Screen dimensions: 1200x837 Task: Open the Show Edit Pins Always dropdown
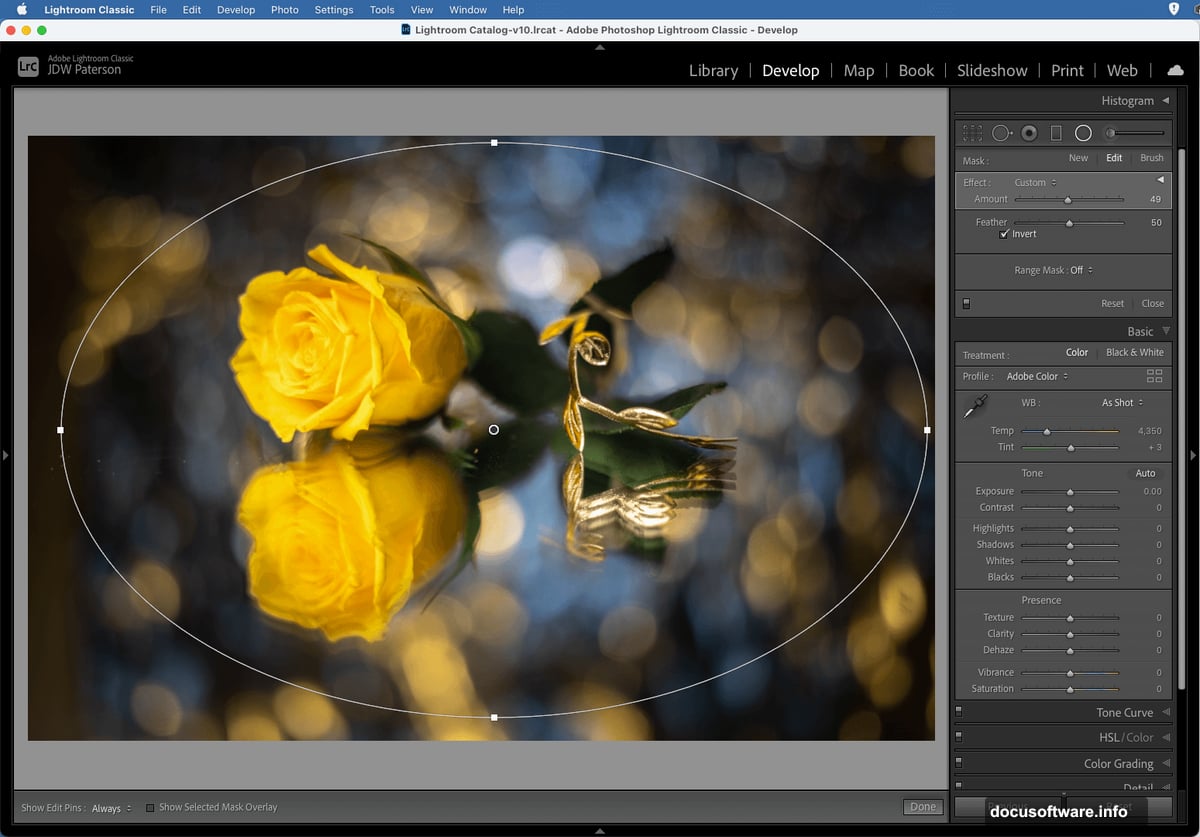click(x=110, y=807)
